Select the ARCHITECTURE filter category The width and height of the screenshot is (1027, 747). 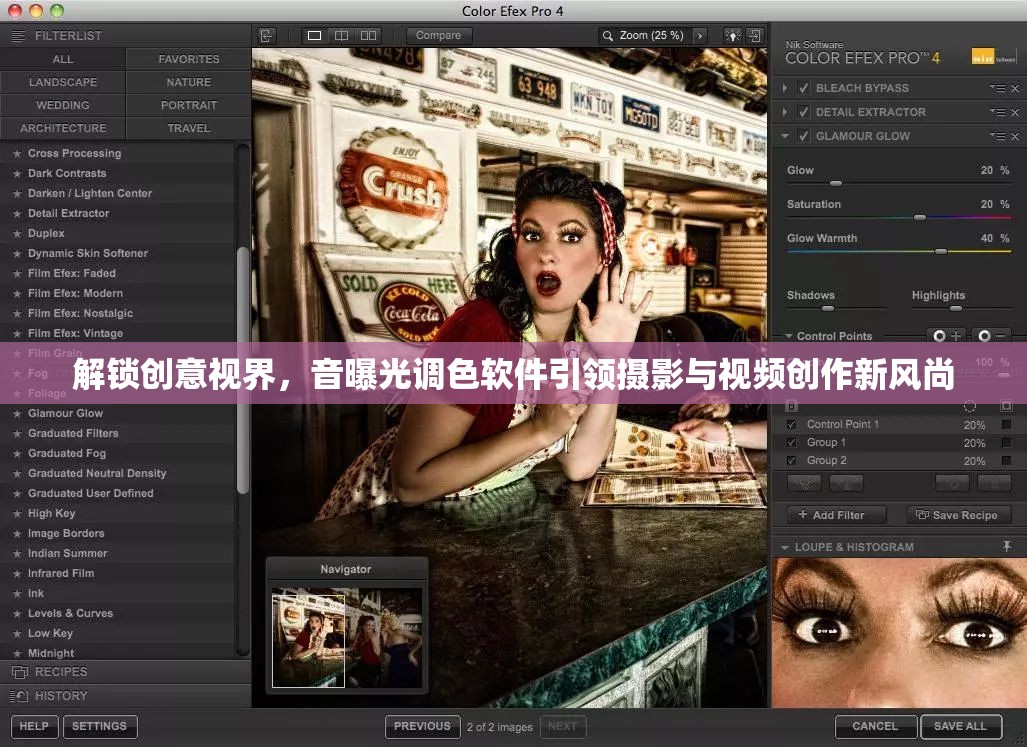click(x=63, y=128)
